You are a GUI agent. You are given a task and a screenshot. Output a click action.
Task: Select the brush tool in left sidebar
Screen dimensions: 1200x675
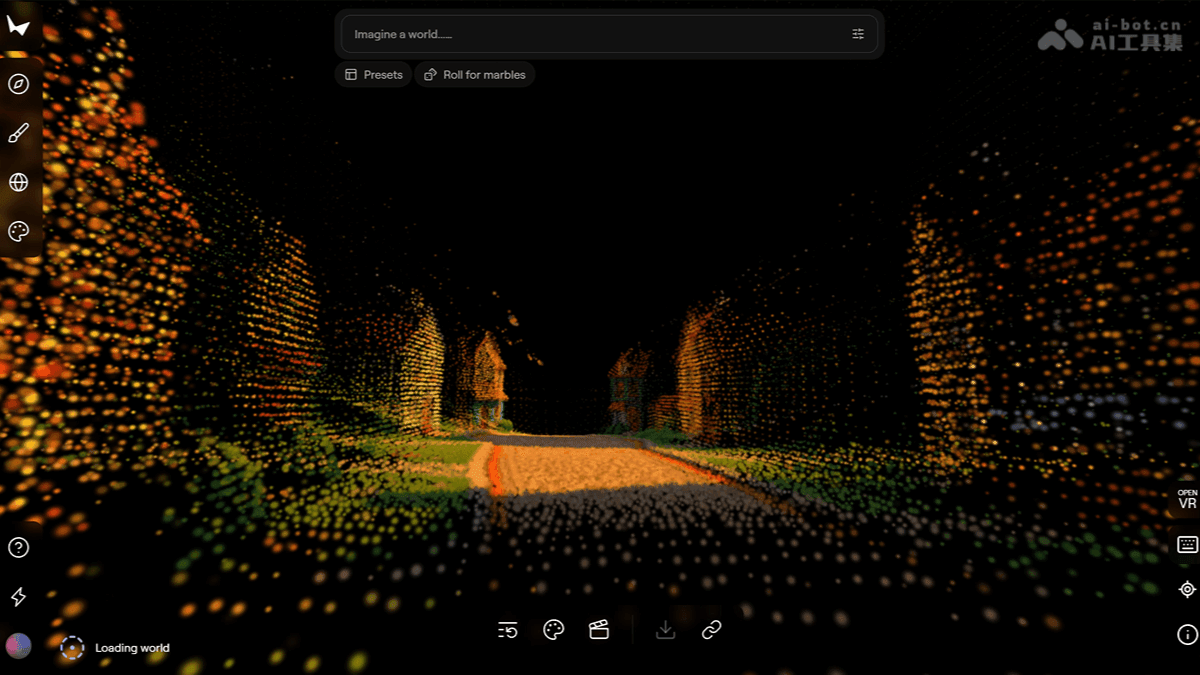pos(18,133)
